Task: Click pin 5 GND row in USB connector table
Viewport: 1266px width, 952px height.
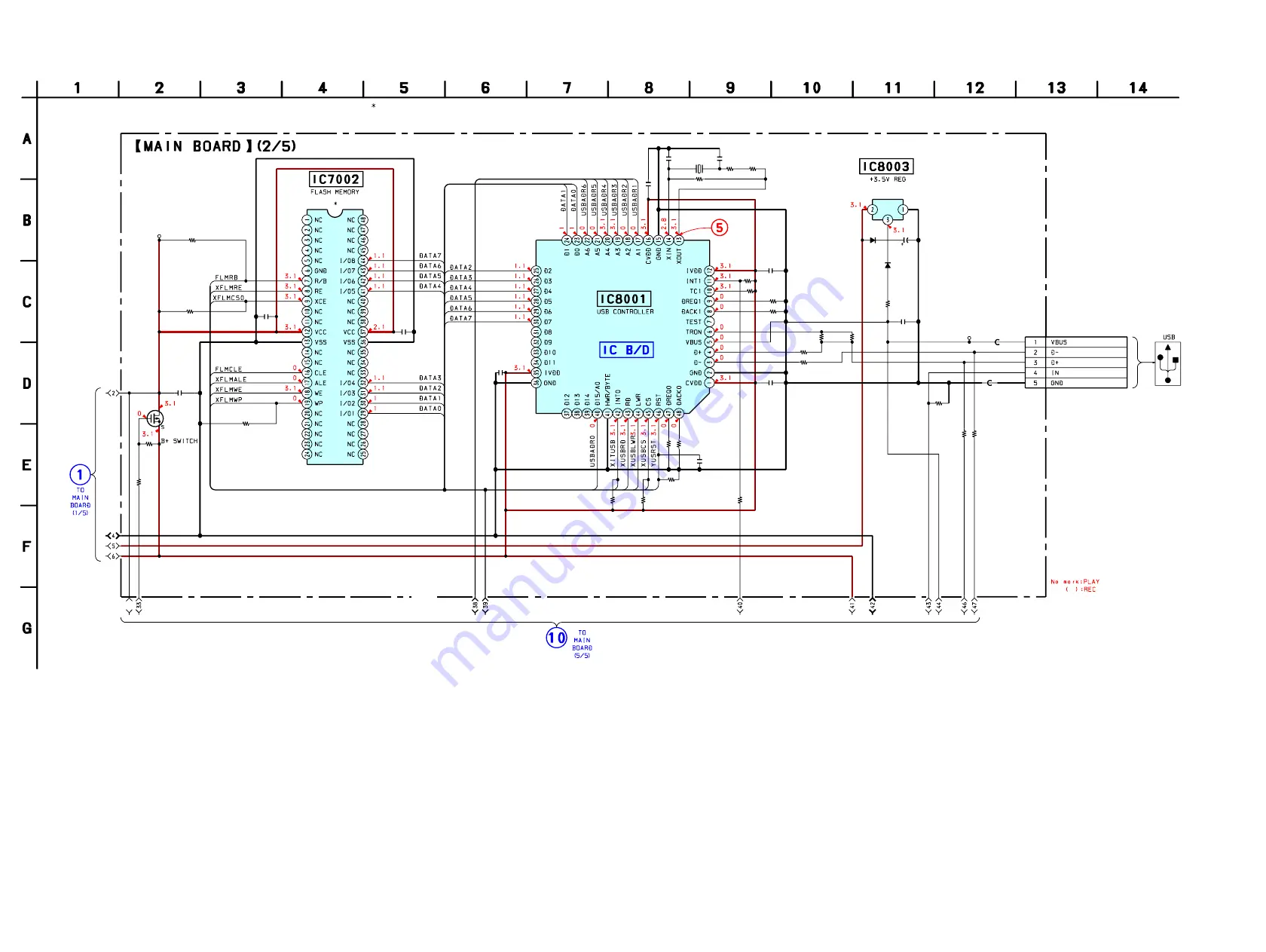Action: 1076,383
